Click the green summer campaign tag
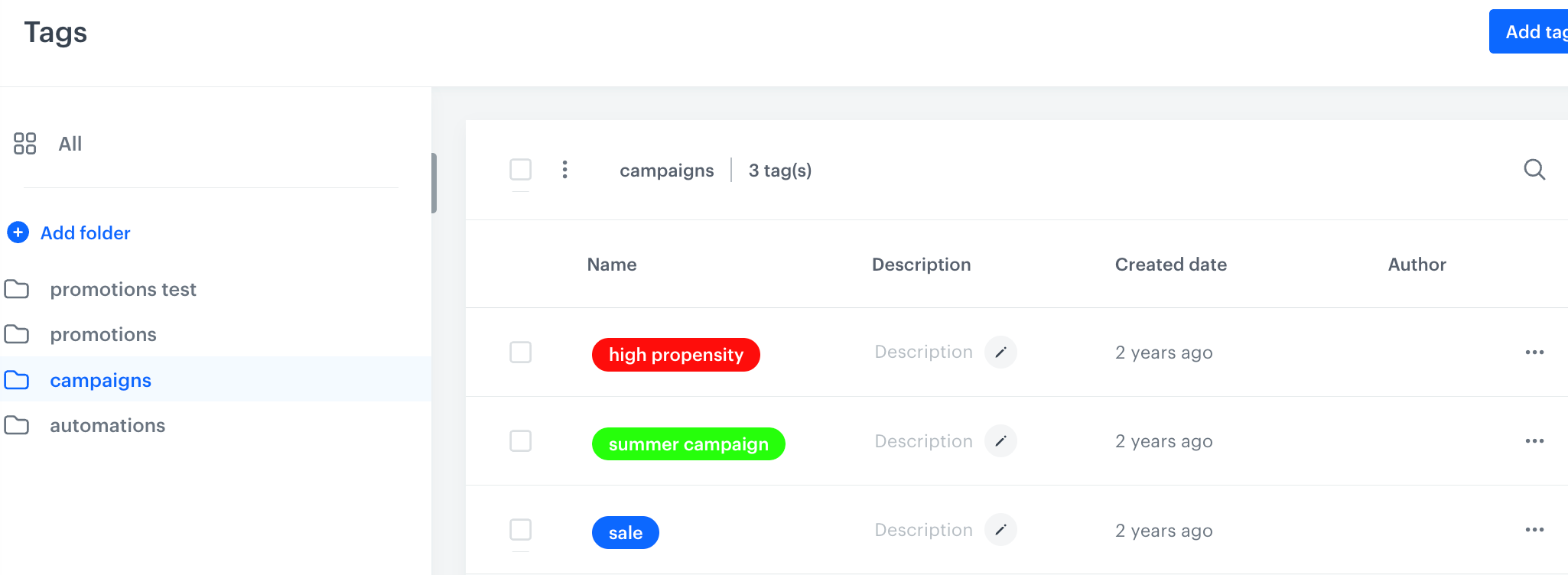Screen dimensions: 1568x575 pyautogui.click(x=688, y=444)
